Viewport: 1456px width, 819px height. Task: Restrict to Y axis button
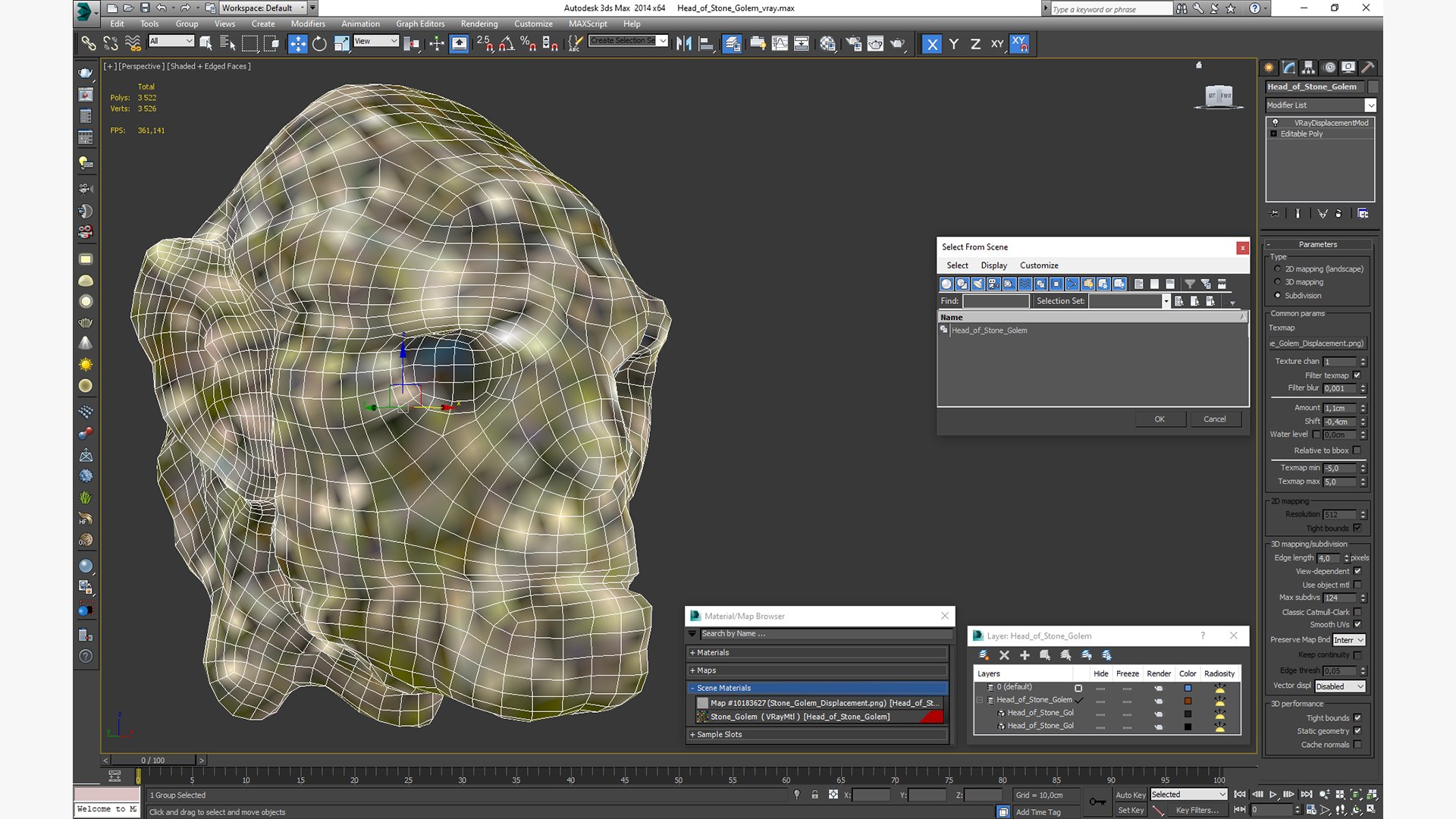pos(954,44)
